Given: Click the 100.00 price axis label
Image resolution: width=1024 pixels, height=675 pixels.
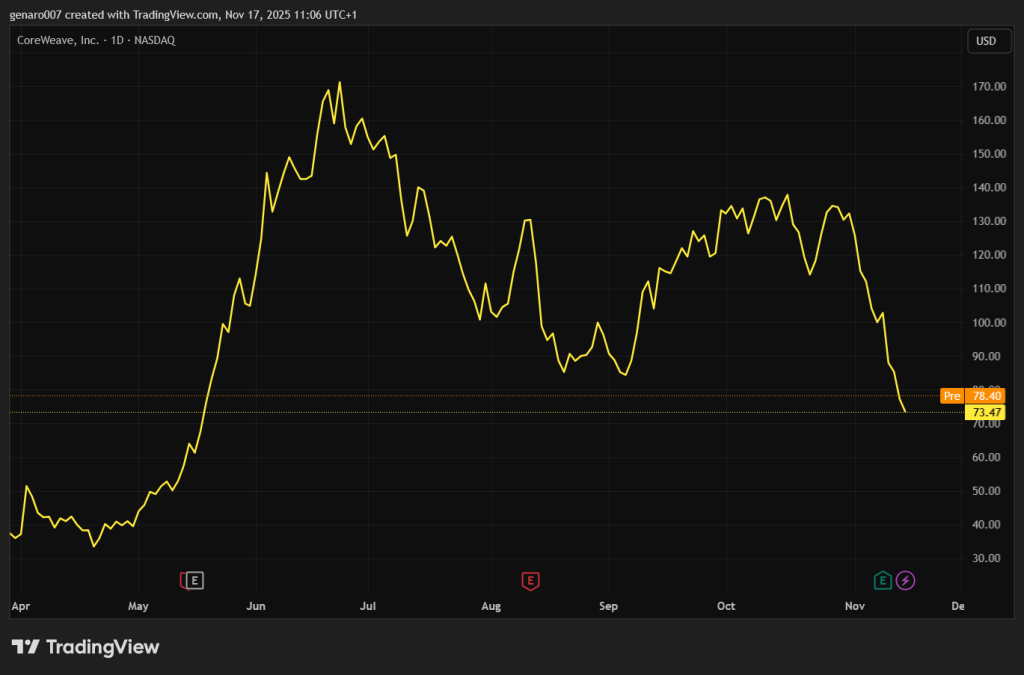Looking at the screenshot, I should click(x=987, y=323).
